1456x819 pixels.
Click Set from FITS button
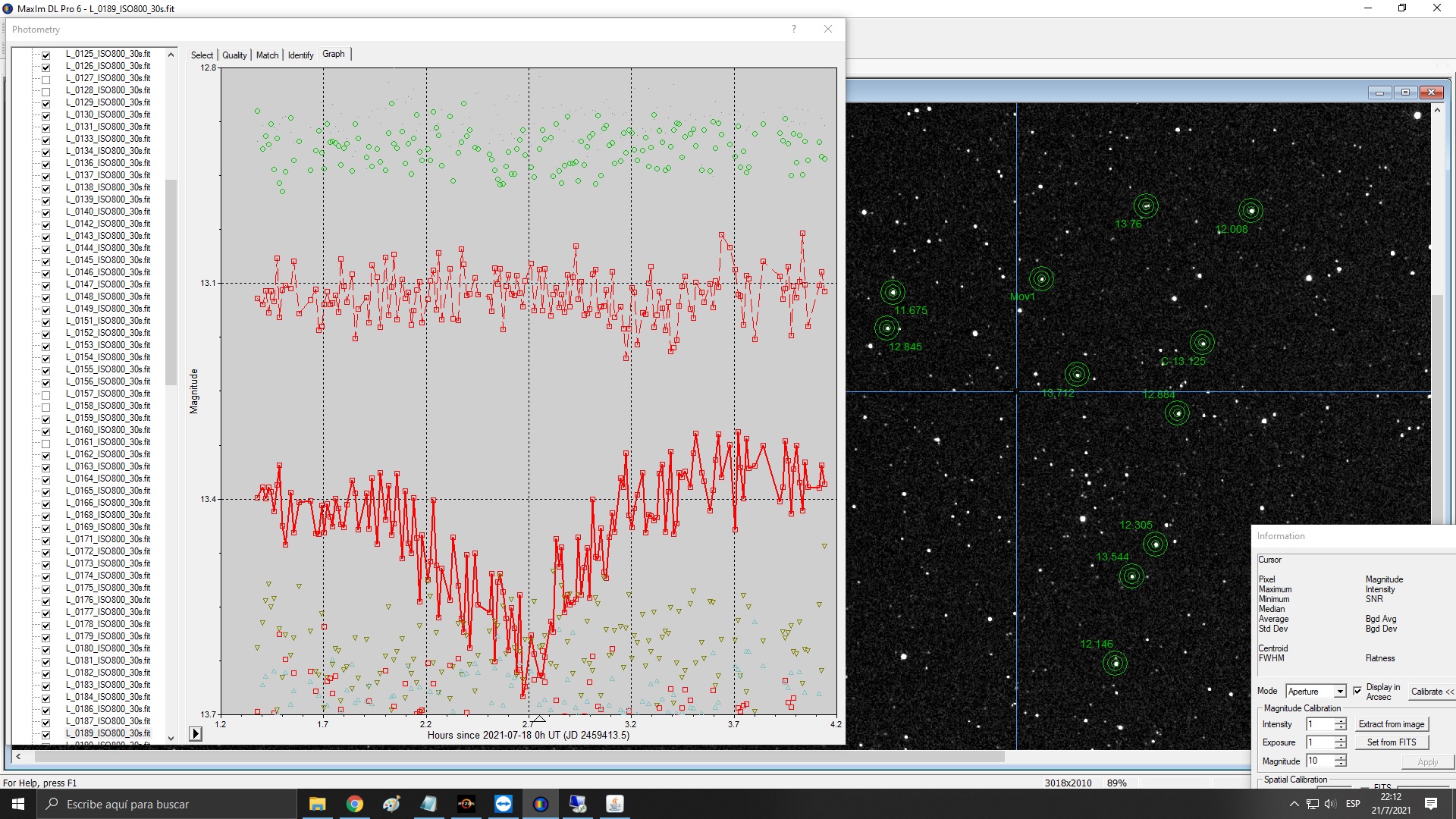(1391, 742)
